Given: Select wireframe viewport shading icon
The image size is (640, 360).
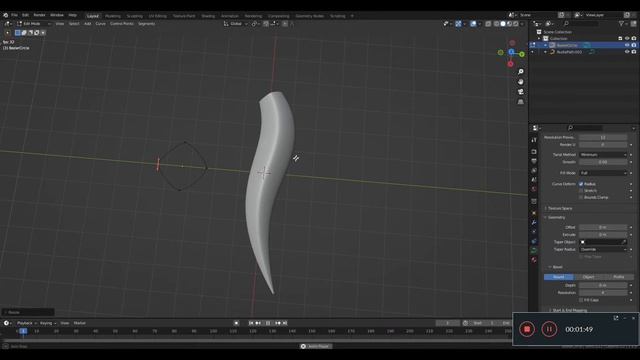Looking at the screenshot, I should click(x=496, y=24).
